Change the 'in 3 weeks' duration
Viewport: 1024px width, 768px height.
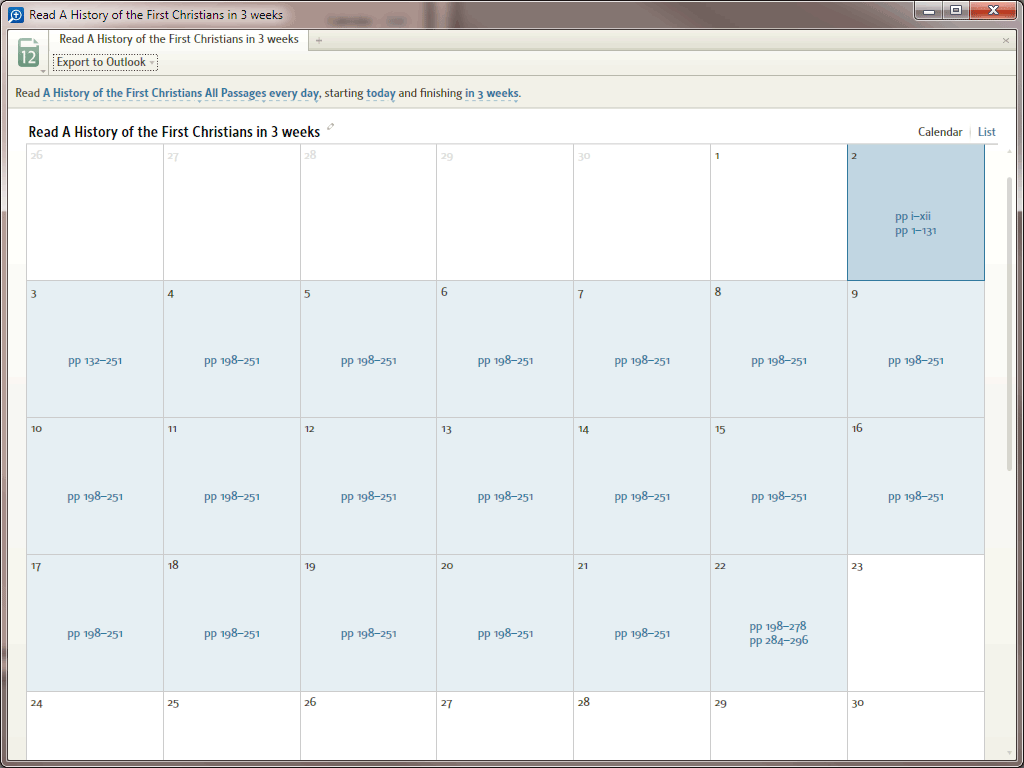492,93
